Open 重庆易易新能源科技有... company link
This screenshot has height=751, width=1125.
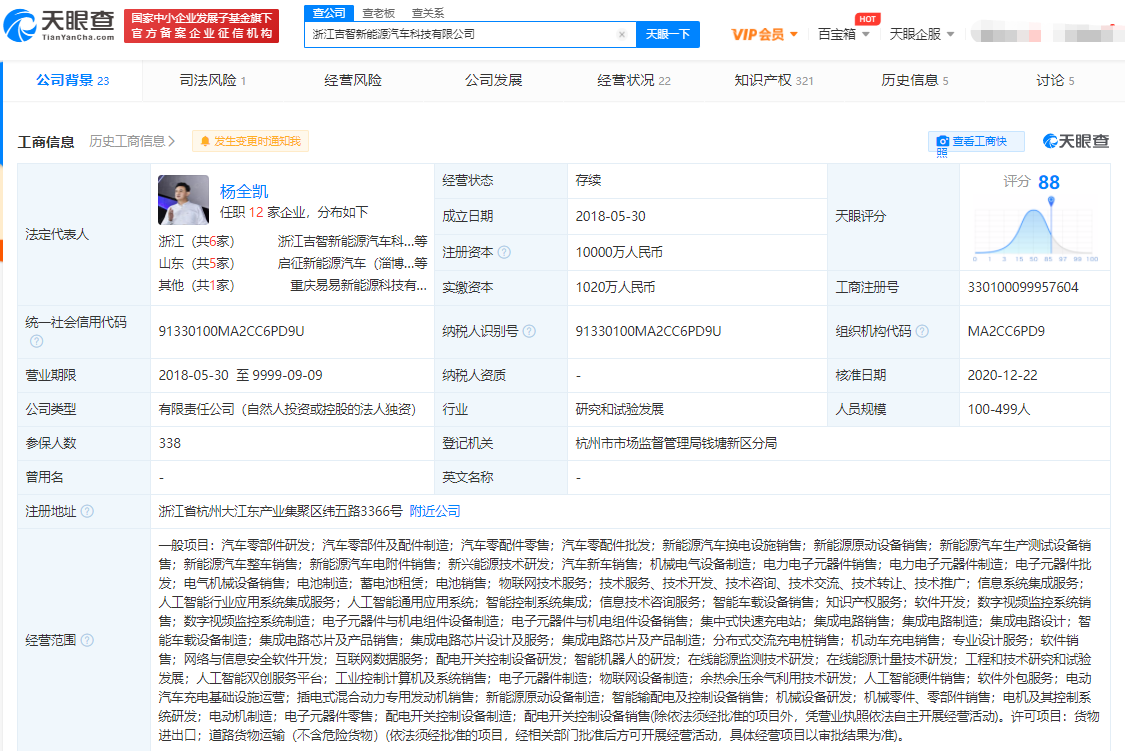(x=359, y=285)
